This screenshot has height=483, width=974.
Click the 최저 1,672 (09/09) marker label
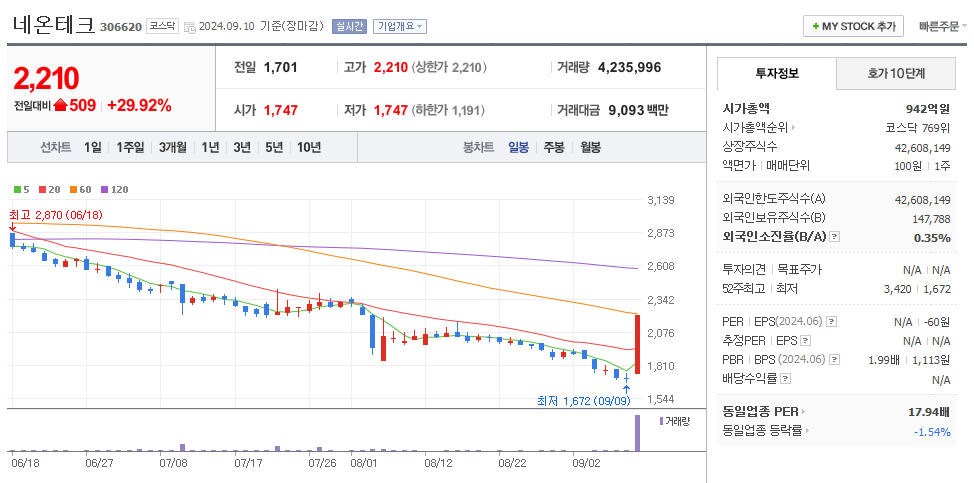584,401
